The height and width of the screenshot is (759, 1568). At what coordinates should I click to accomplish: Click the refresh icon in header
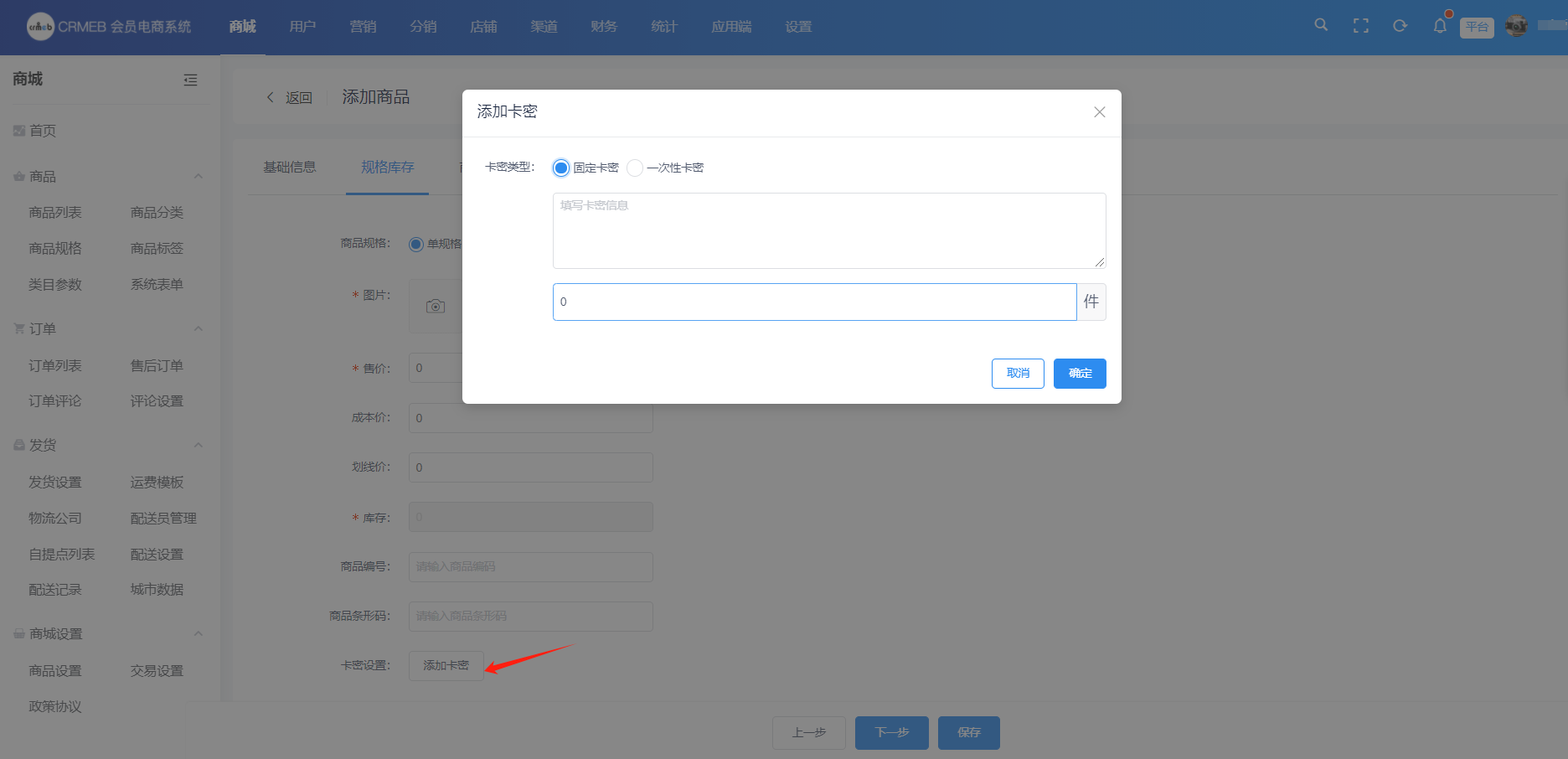point(1400,26)
